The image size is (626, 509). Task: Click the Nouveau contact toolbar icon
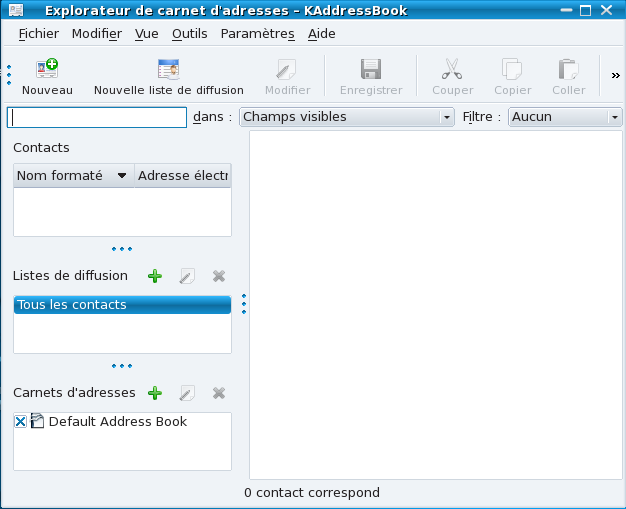47,70
